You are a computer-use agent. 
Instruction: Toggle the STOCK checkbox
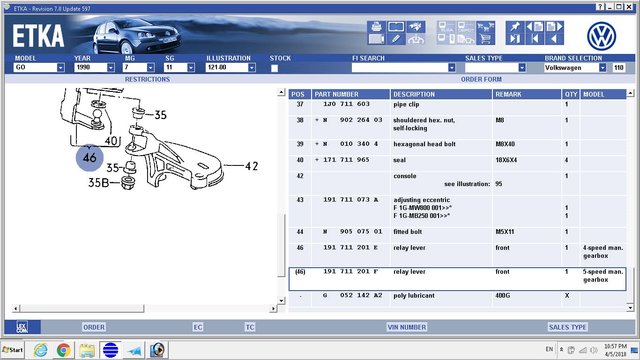pos(274,68)
